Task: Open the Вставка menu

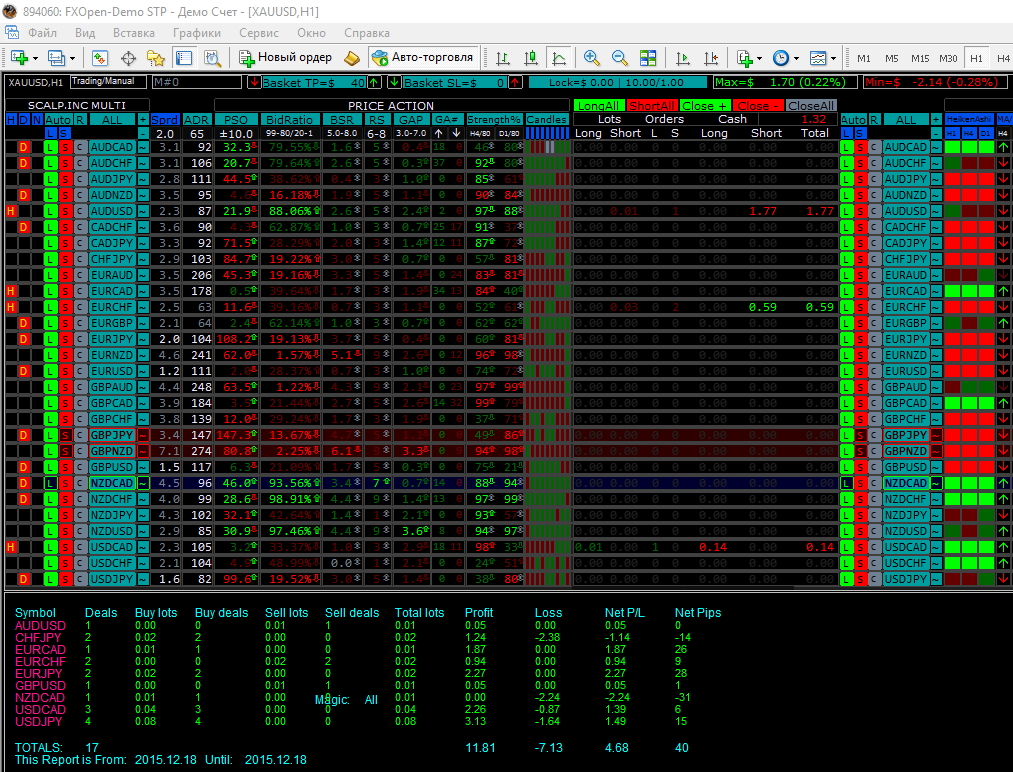Action: coord(134,33)
